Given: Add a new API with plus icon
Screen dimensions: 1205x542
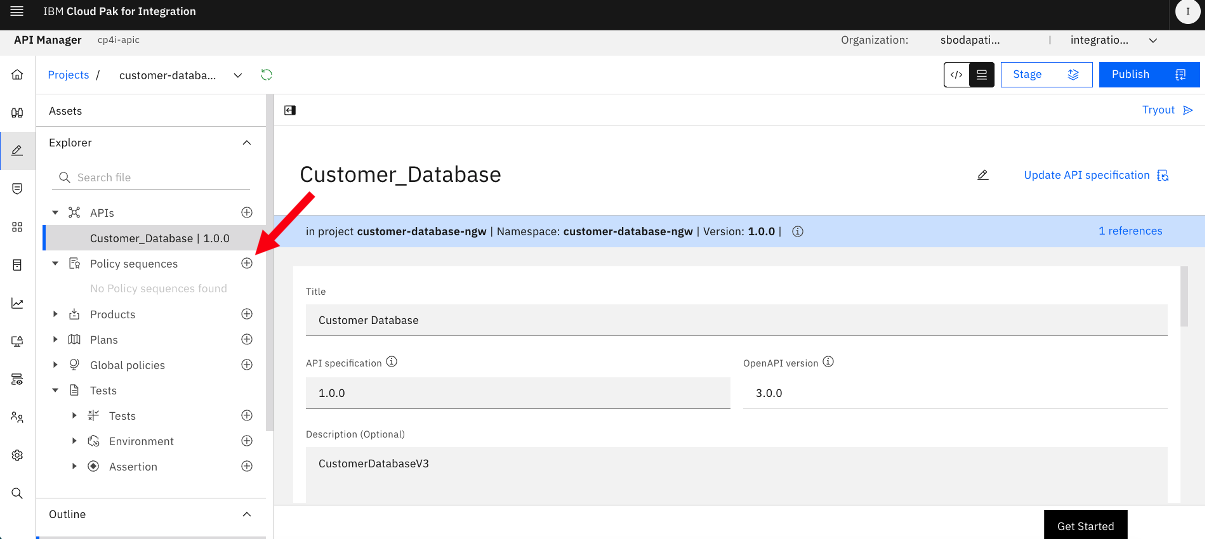Looking at the screenshot, I should 247,213.
